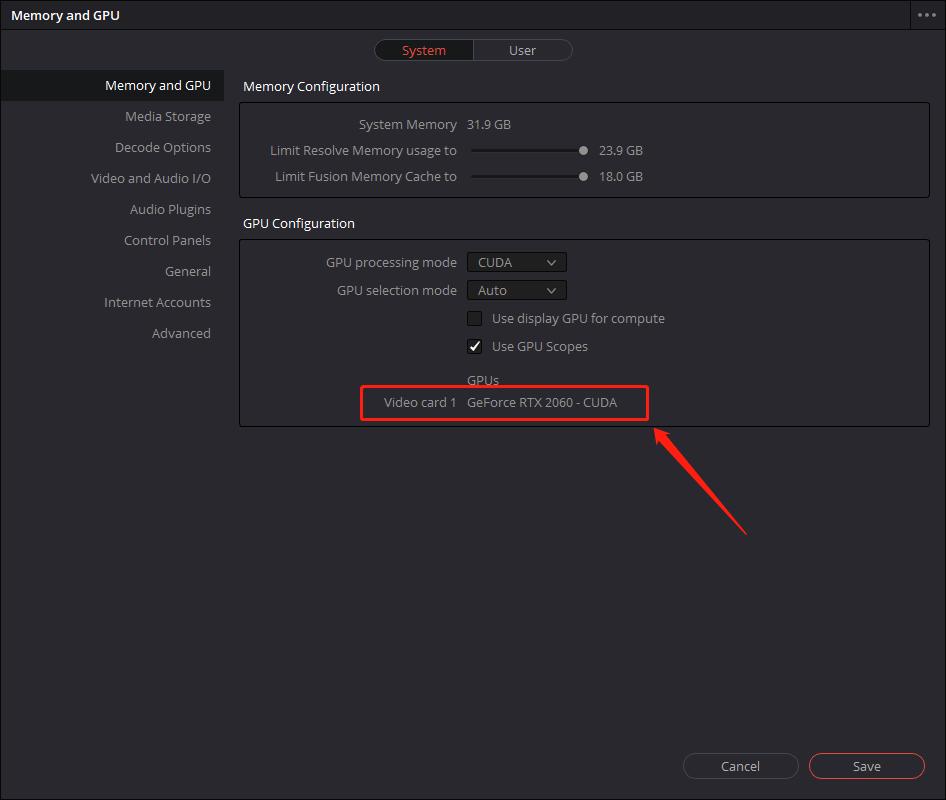The height and width of the screenshot is (800, 946).
Task: Click the Limit Fusion Memory Cache slider handle
Action: click(583, 177)
